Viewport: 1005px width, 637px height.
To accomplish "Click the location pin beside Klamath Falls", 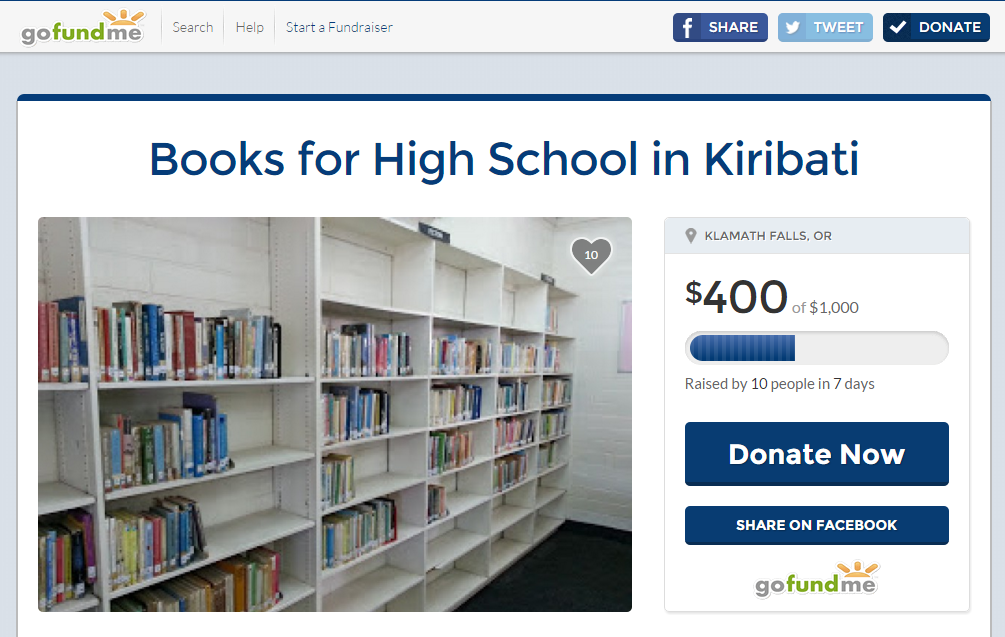I will tap(690, 236).
